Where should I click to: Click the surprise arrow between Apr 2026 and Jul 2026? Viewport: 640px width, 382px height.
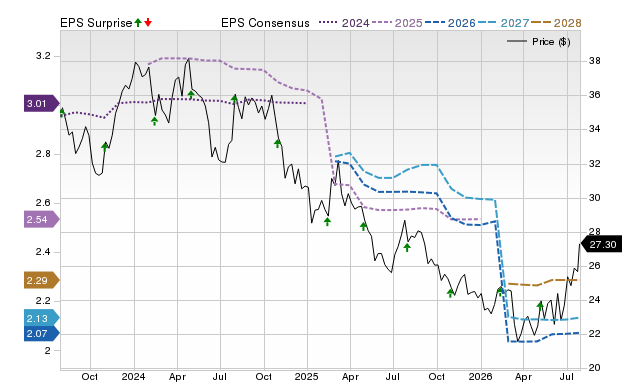540,306
